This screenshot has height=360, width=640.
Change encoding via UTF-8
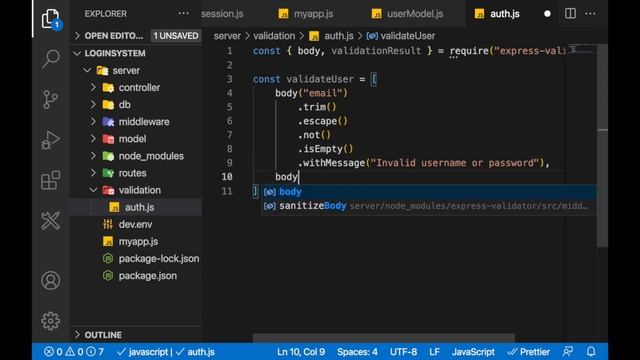point(403,351)
